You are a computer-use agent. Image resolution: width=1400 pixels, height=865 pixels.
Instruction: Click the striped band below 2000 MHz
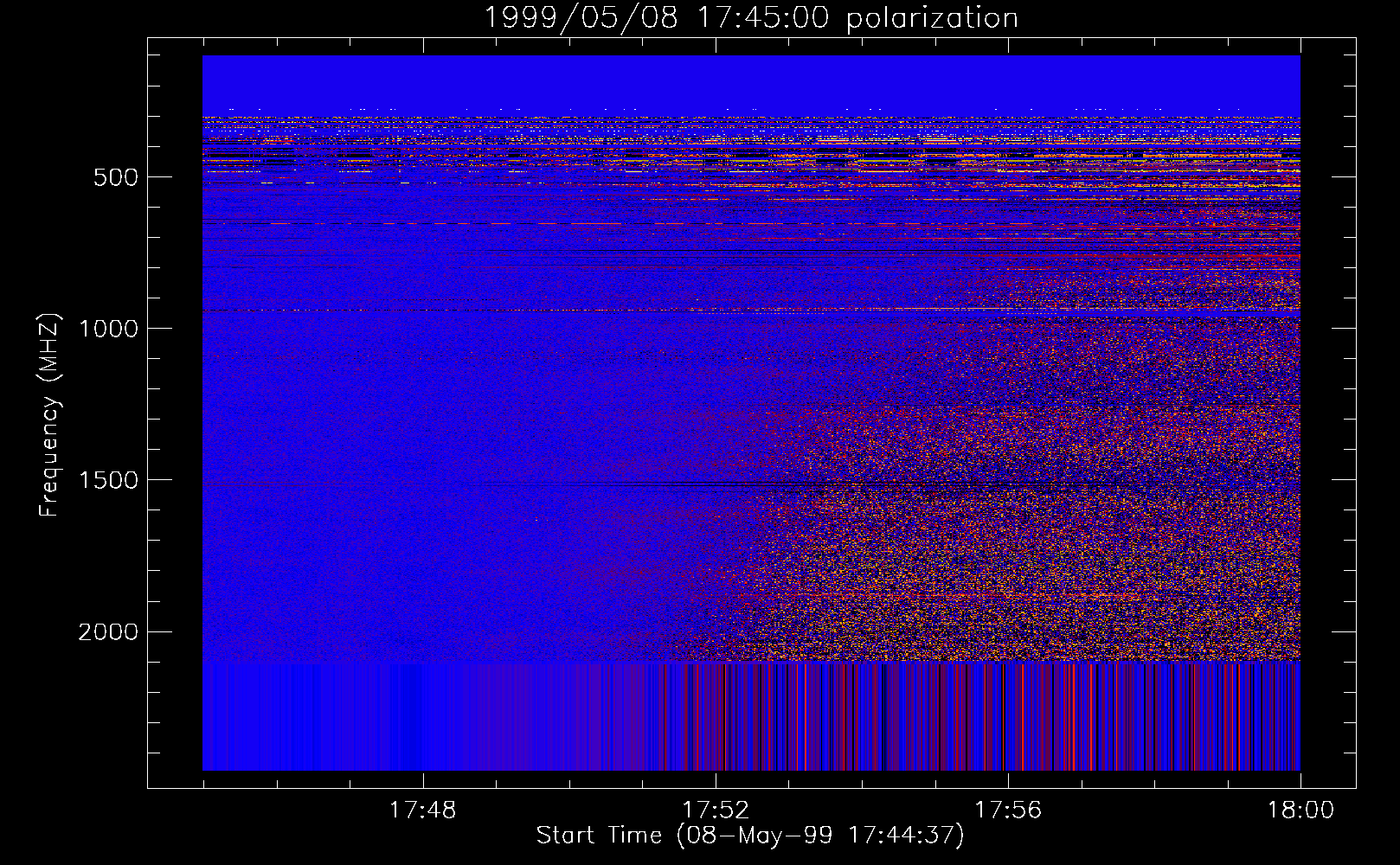click(751, 716)
